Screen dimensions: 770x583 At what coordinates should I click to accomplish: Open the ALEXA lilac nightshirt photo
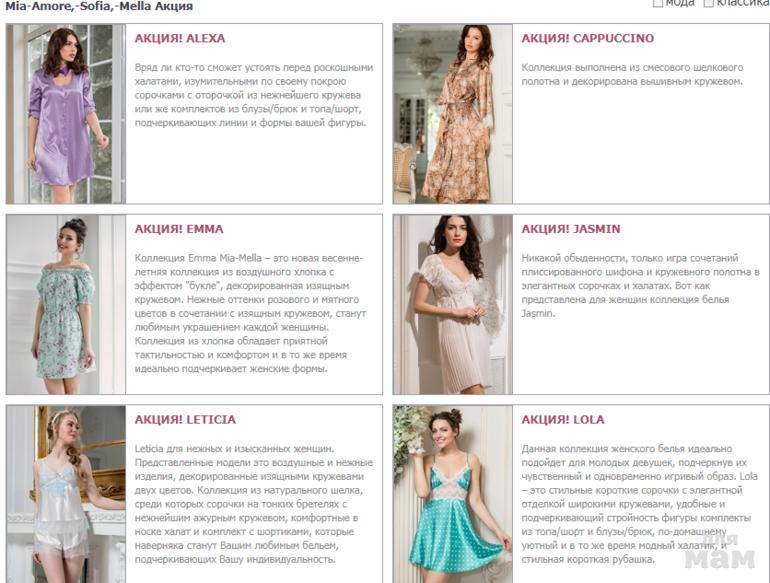pyautogui.click(x=66, y=113)
